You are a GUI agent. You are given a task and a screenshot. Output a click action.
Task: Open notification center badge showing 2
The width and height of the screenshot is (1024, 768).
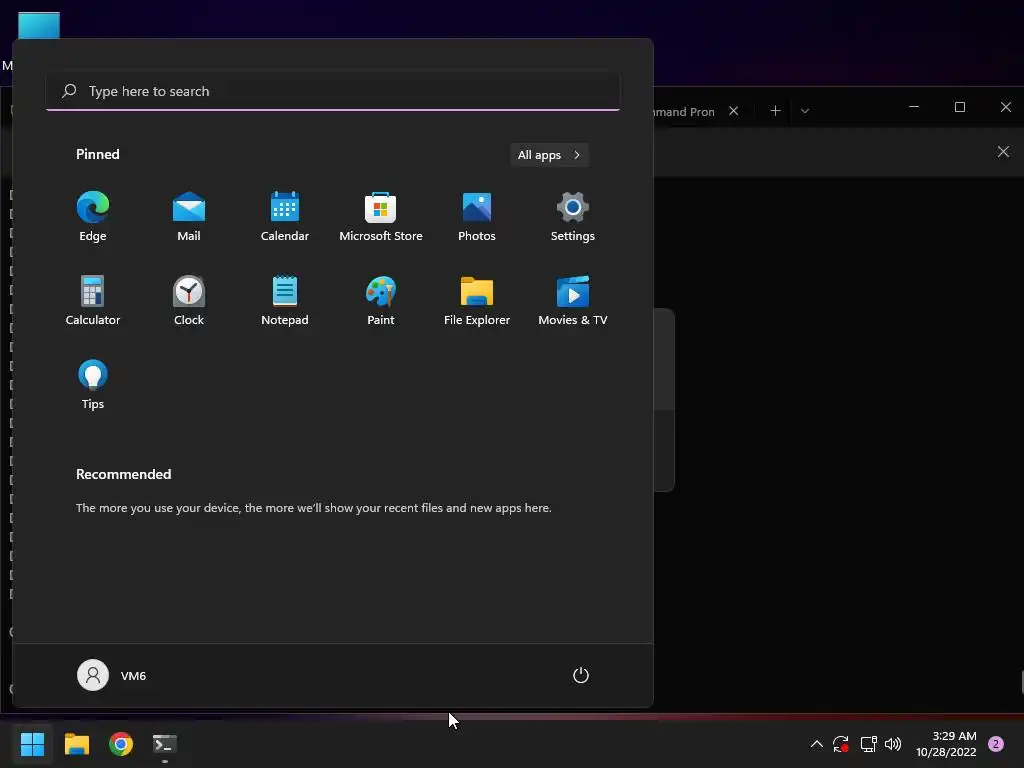996,744
